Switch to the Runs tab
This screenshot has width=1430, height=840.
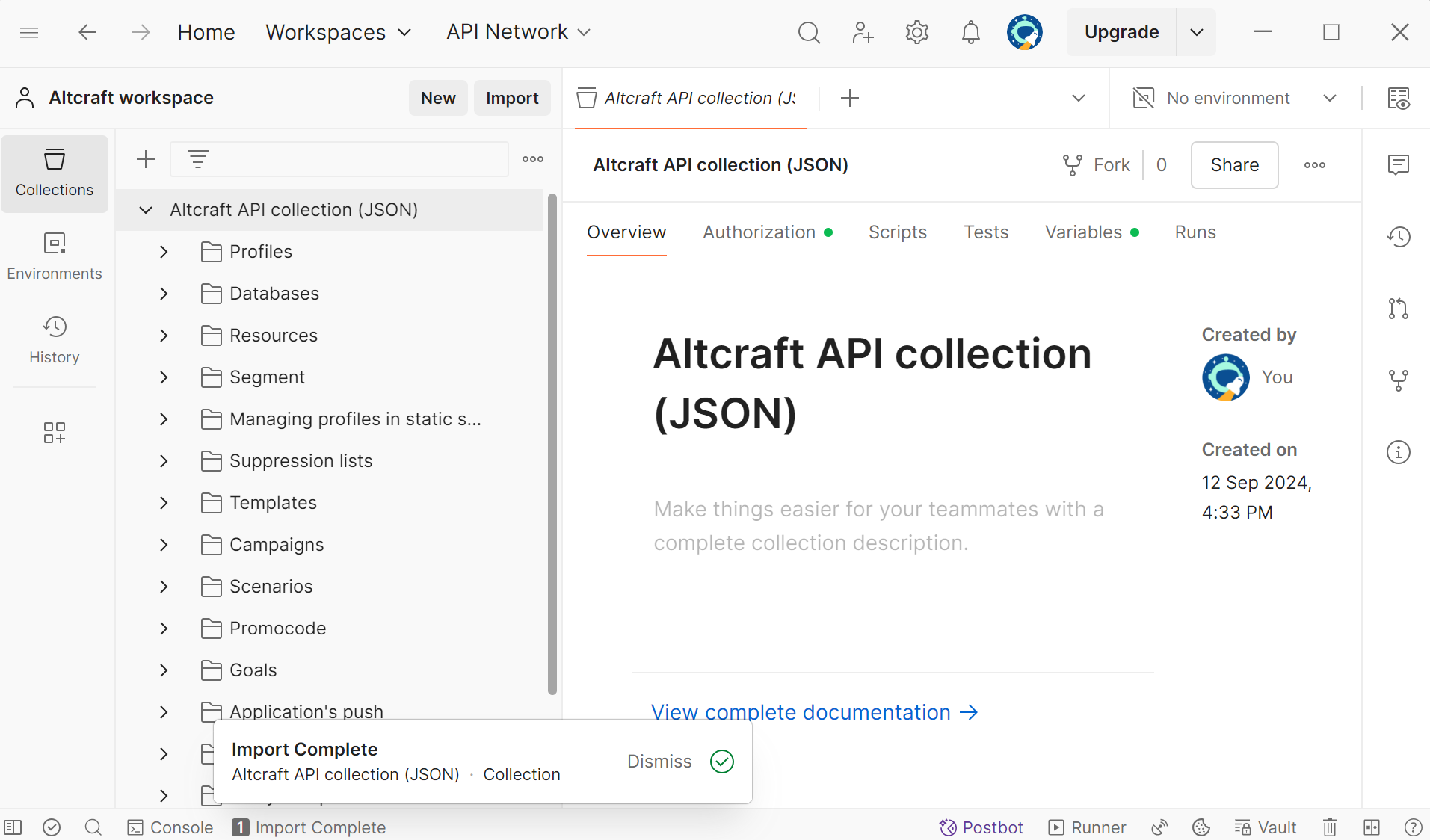point(1195,232)
